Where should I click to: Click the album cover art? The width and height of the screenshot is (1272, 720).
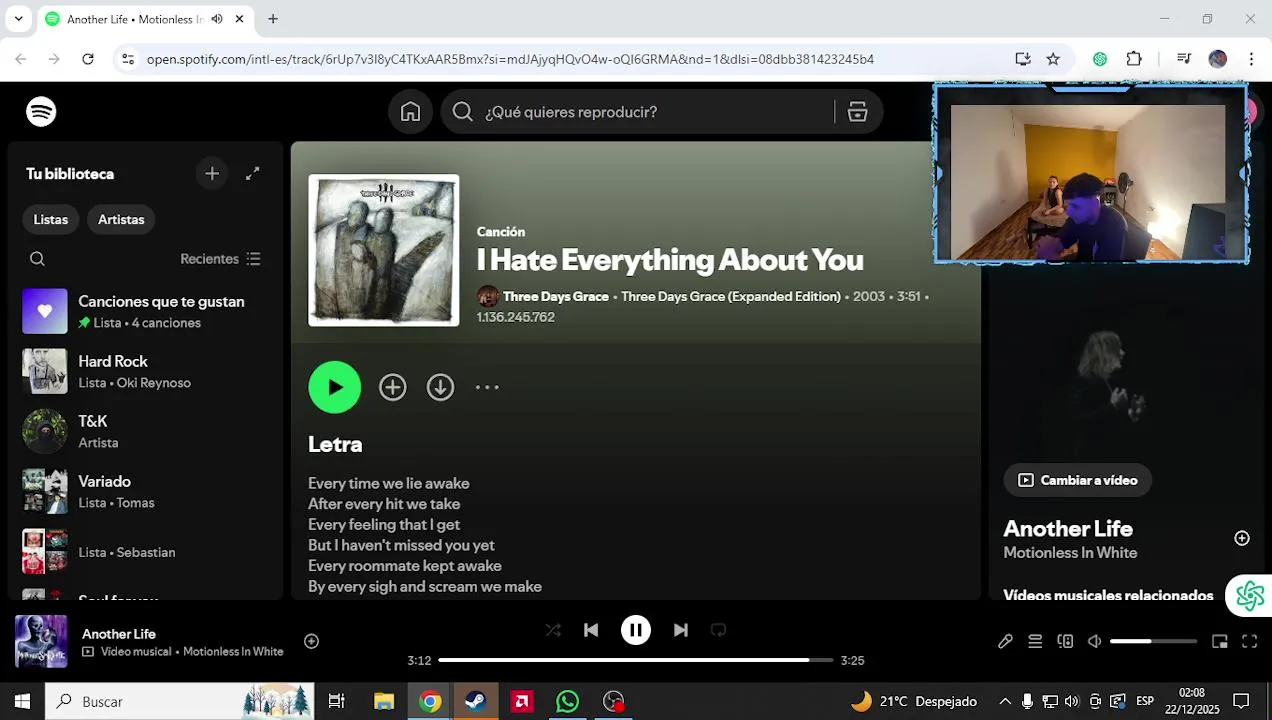[x=384, y=250]
